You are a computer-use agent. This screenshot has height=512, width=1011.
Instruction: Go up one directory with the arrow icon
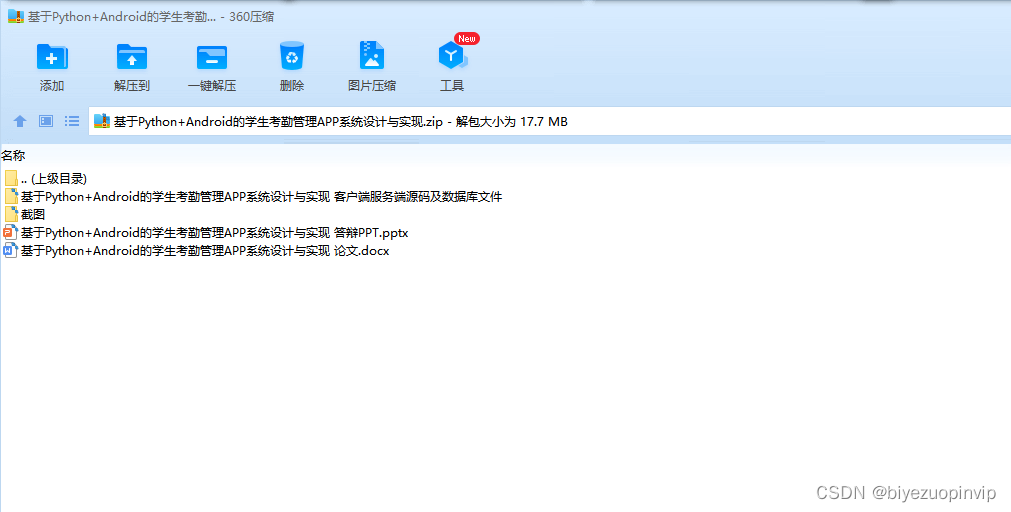(x=20, y=121)
